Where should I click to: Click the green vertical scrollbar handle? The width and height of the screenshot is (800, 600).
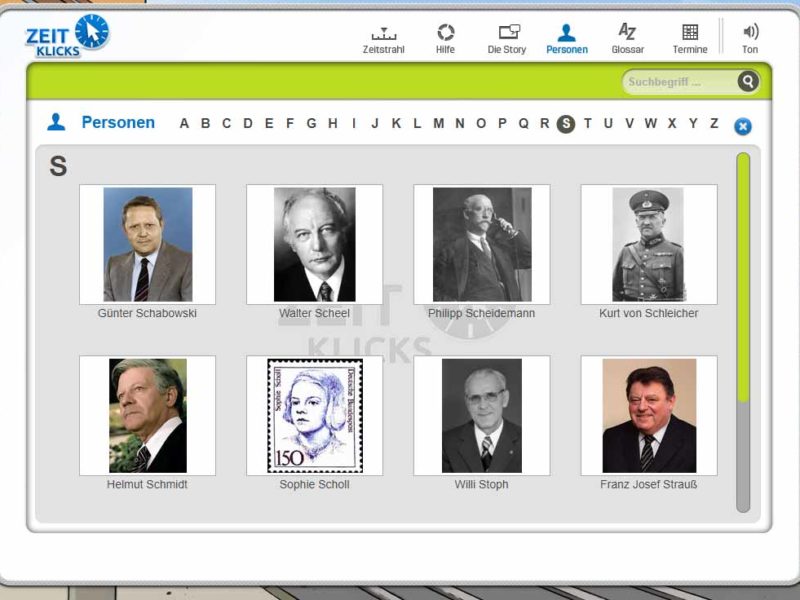(743, 278)
